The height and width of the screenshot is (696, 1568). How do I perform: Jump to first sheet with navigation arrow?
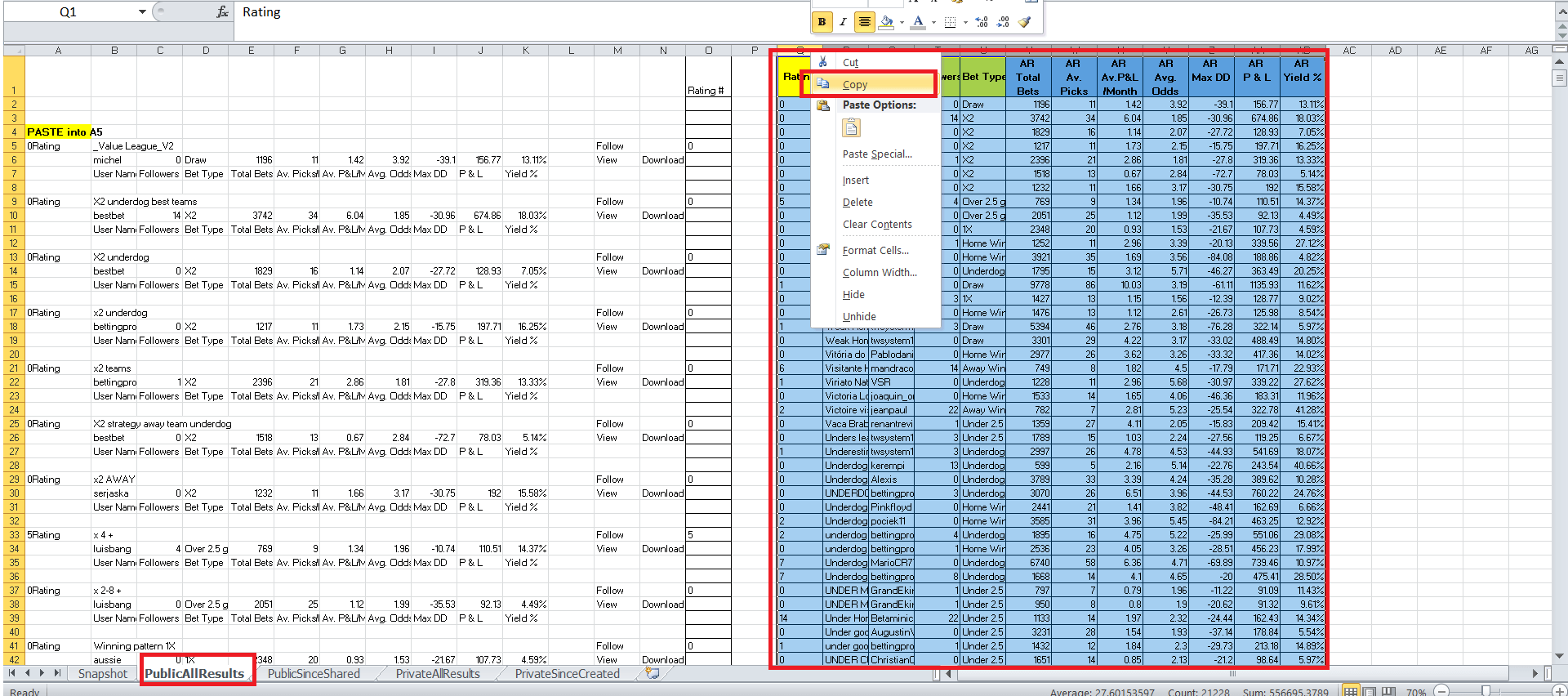coord(12,673)
